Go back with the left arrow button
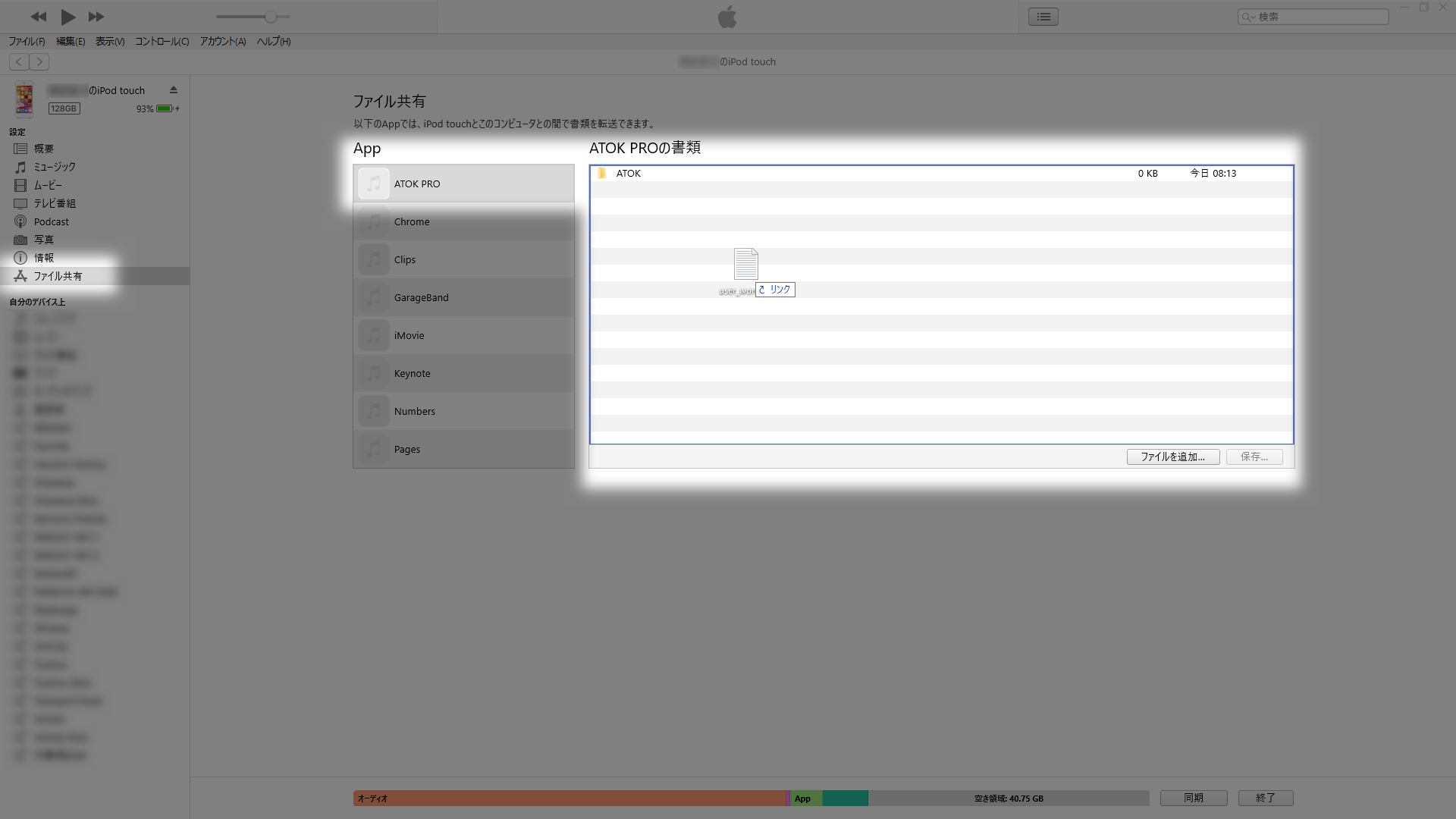This screenshot has width=1456, height=819. 19,62
